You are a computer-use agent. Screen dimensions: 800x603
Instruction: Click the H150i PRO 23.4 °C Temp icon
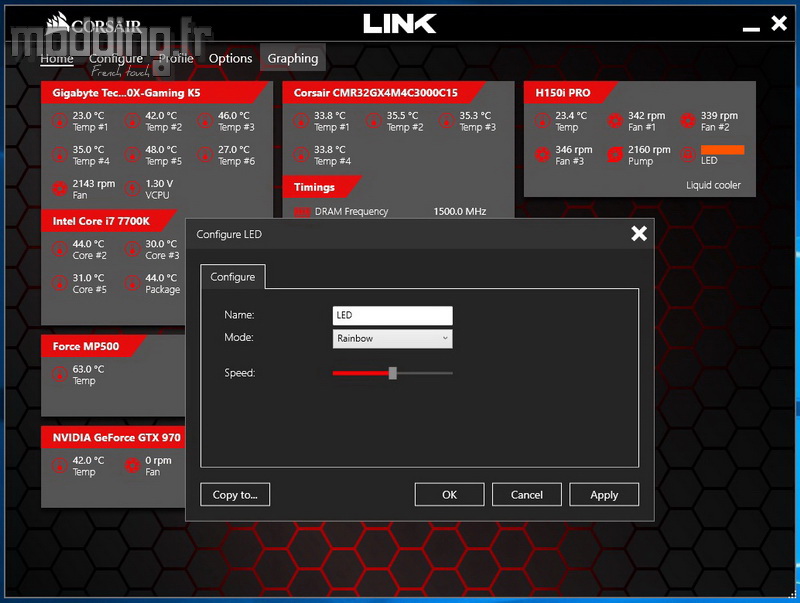[542, 121]
